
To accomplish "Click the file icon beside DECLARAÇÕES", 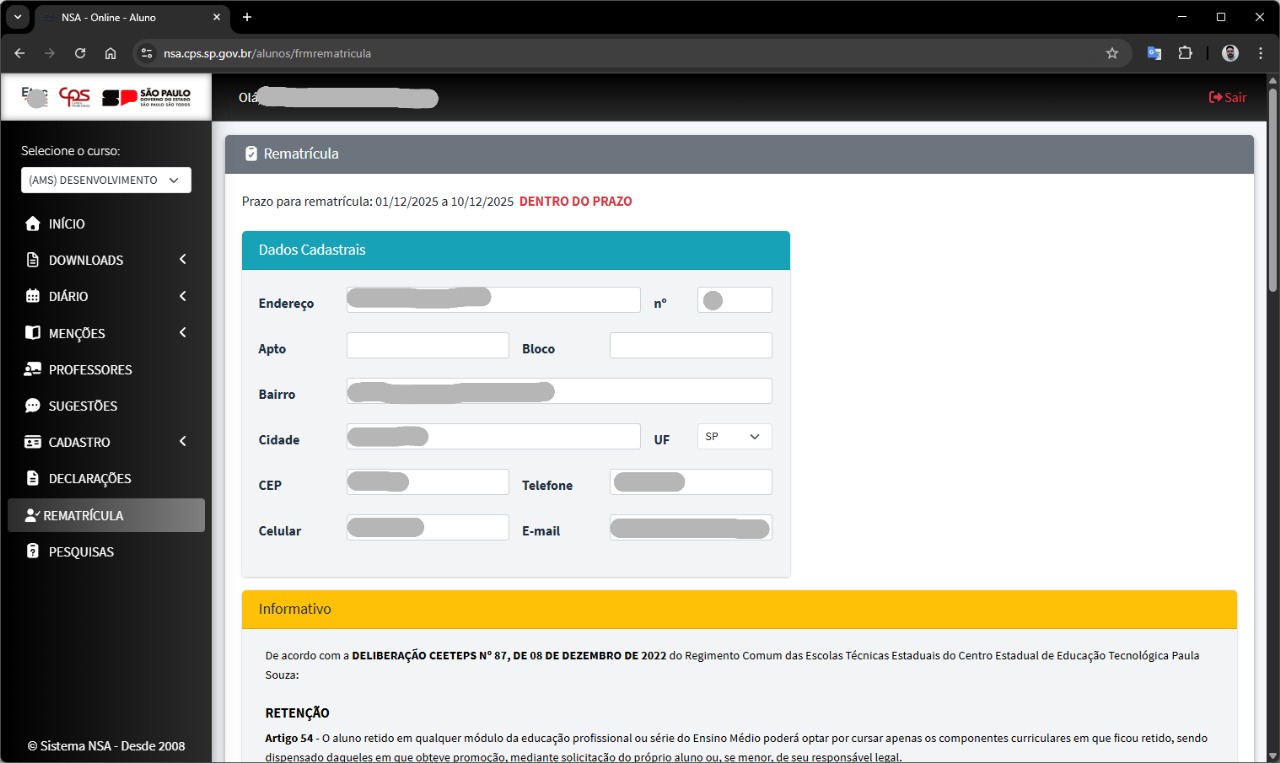I will [33, 479].
